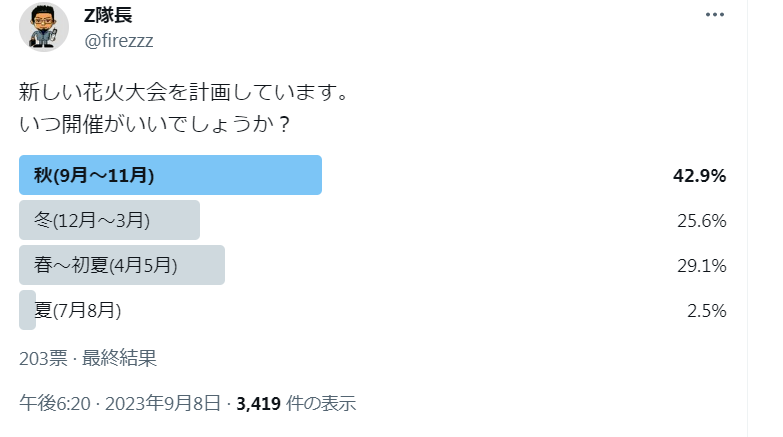Click the 3,419 件の表示 views count
This screenshot has height=437, width=783.
(296, 403)
